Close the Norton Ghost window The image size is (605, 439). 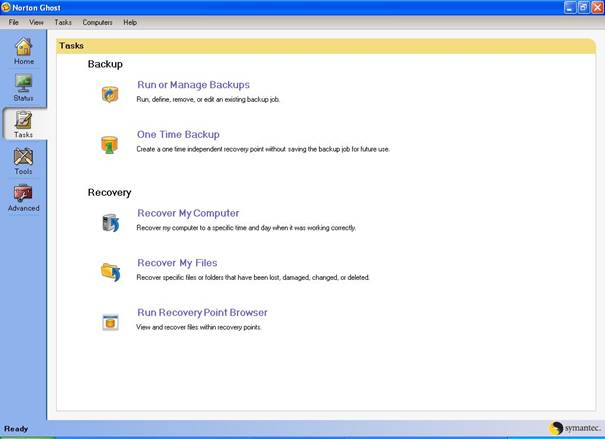tap(597, 7)
